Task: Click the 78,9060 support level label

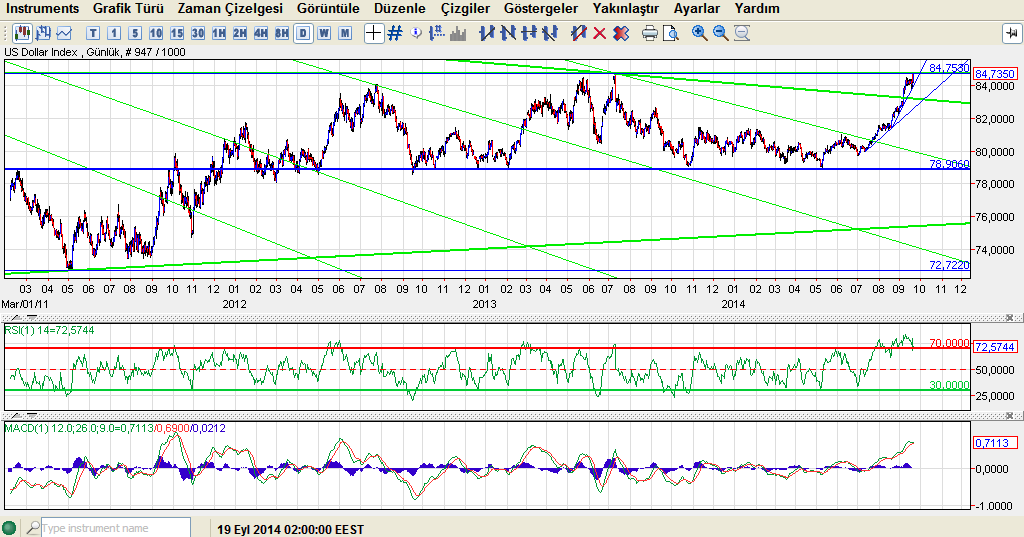Action: [x=949, y=164]
